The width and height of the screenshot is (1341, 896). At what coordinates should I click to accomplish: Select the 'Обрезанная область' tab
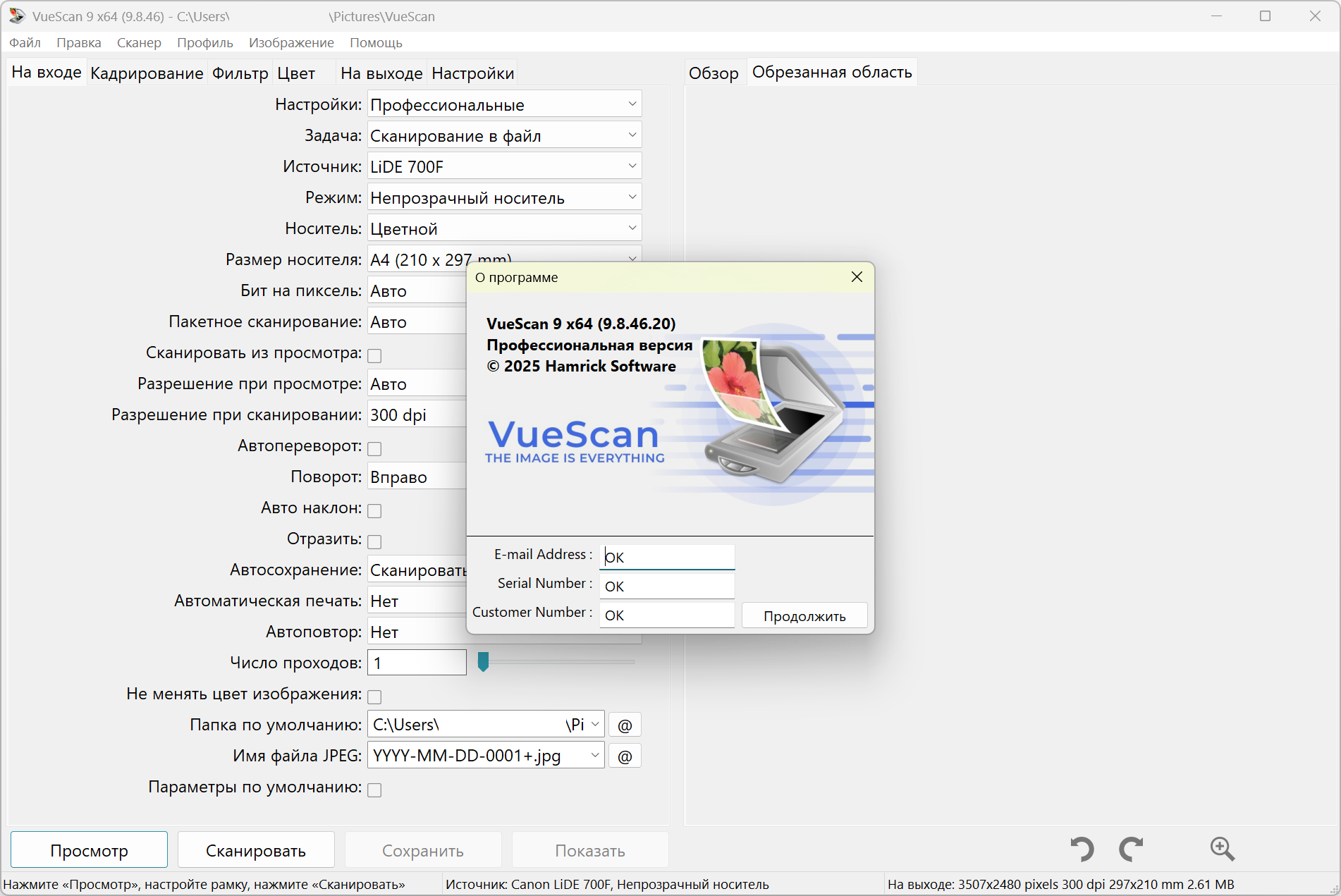pos(832,72)
